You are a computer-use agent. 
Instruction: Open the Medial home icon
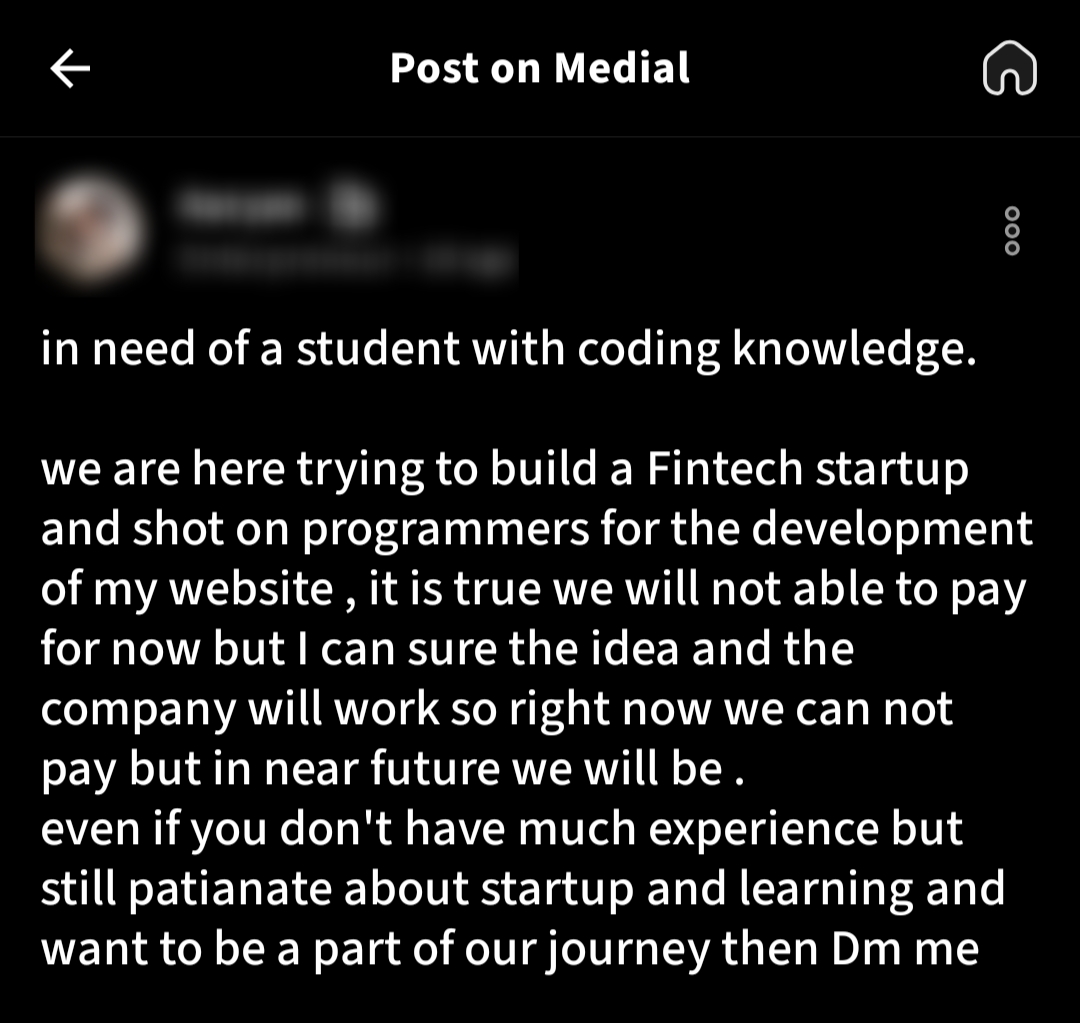[1009, 70]
